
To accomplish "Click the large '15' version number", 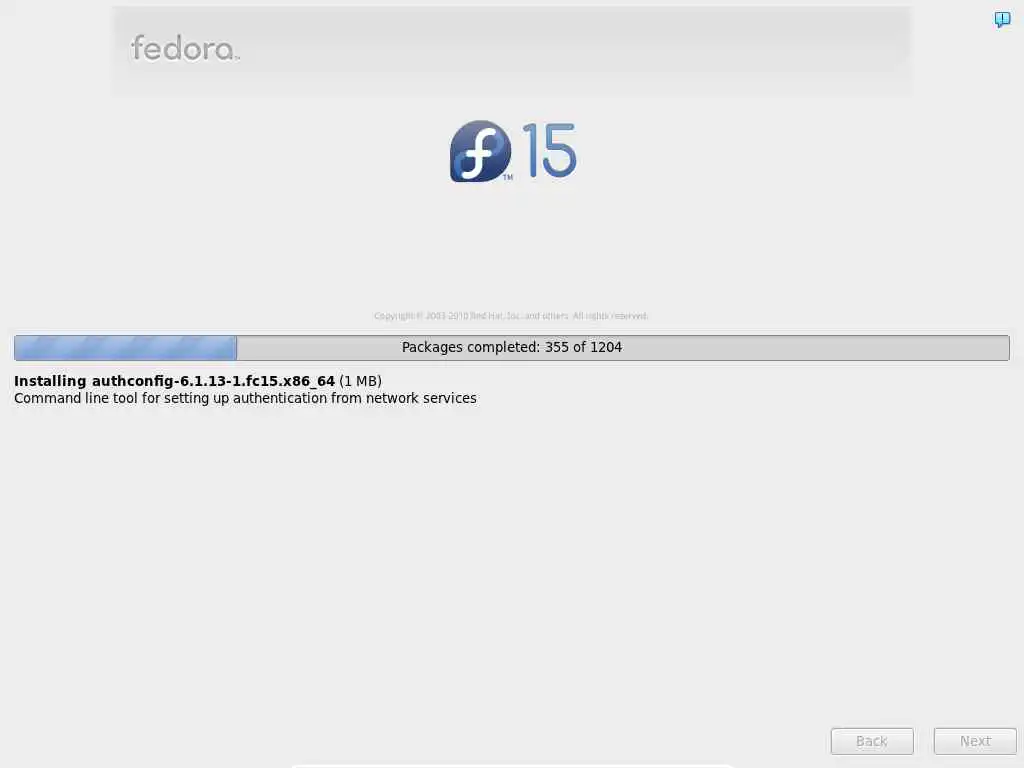I will click(549, 150).
